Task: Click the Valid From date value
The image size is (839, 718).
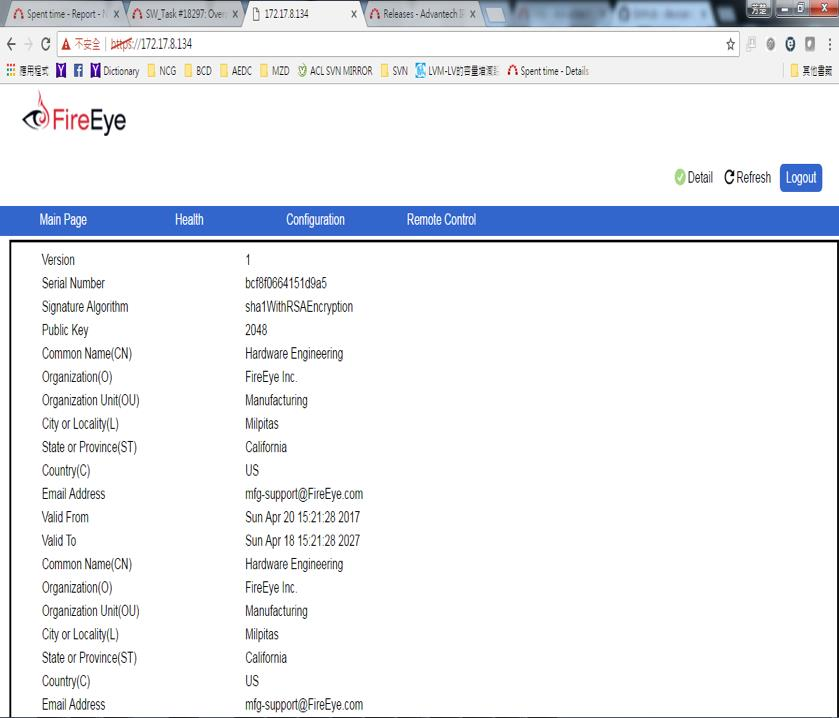Action: coord(302,517)
